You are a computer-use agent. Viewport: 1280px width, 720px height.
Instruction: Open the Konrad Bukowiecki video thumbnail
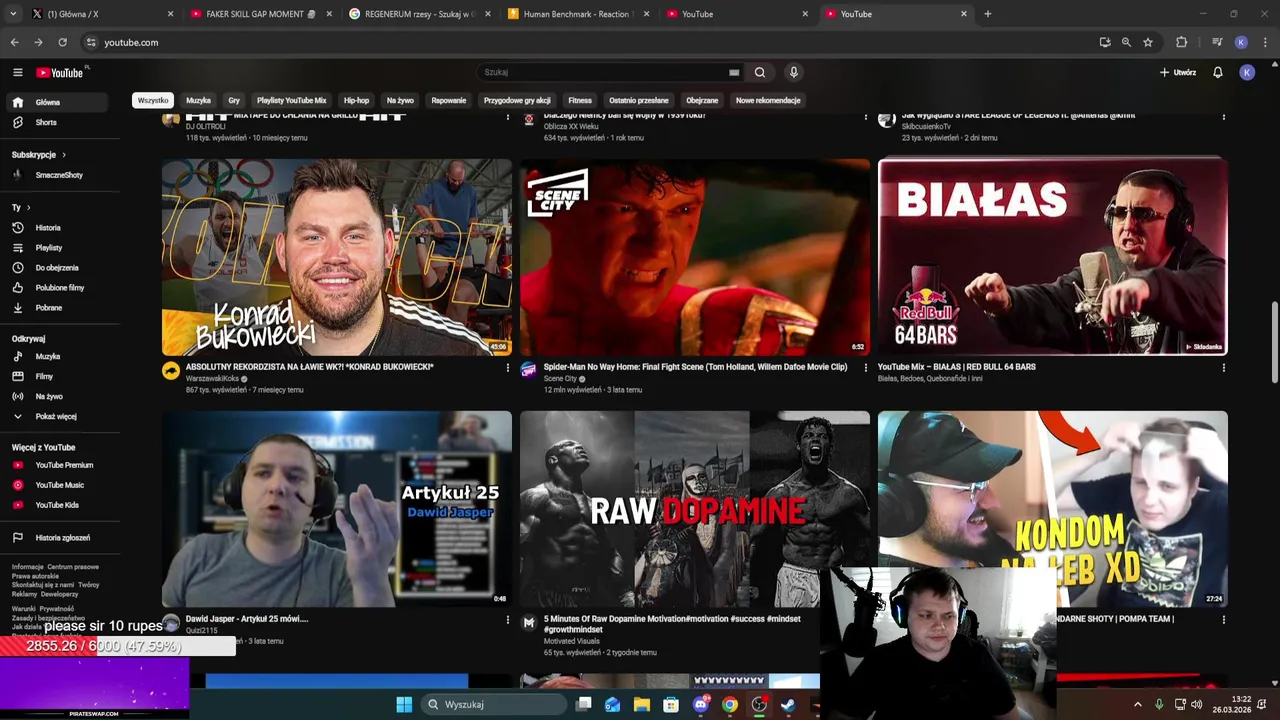[337, 257]
